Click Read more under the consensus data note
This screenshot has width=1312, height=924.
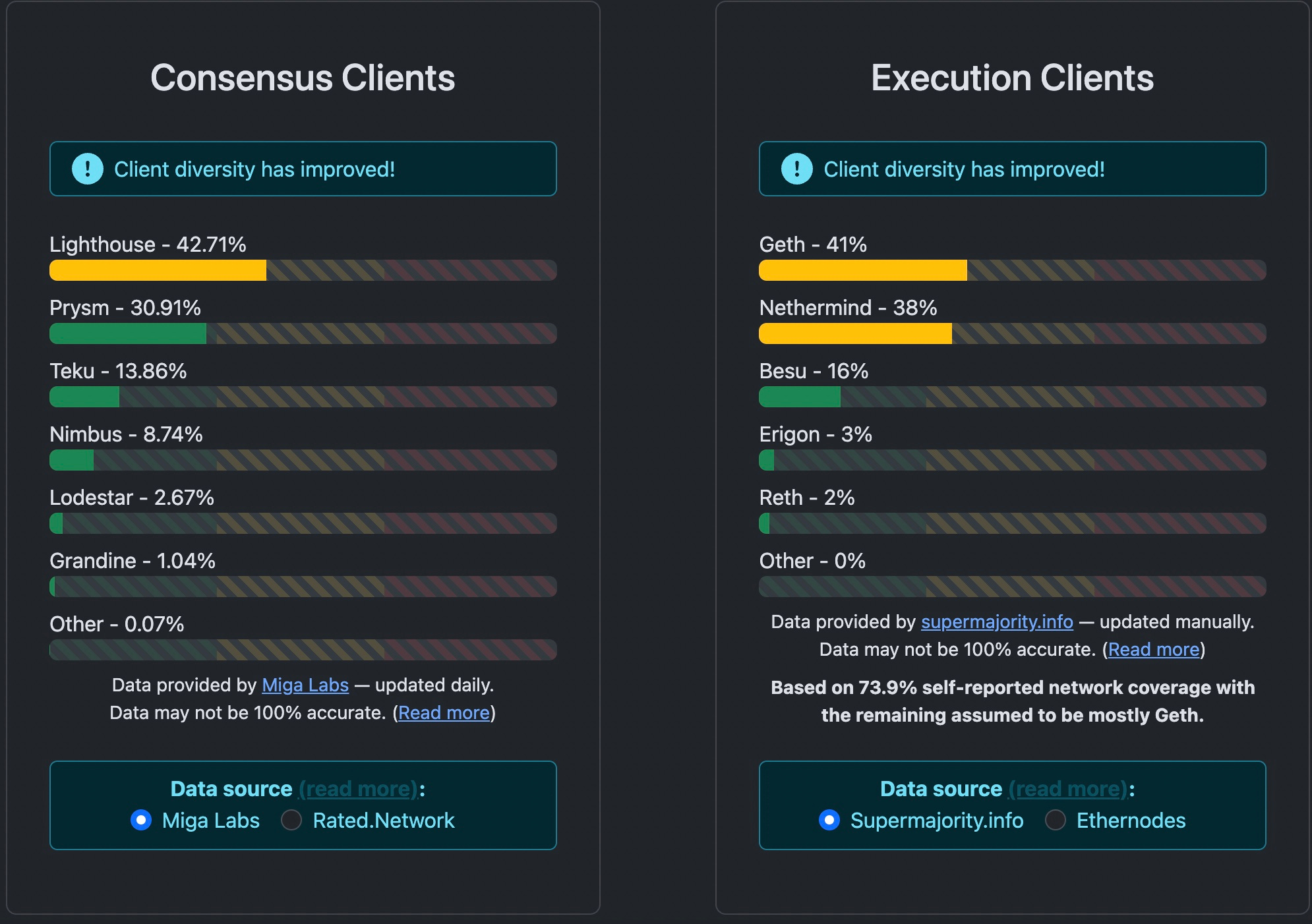444,713
